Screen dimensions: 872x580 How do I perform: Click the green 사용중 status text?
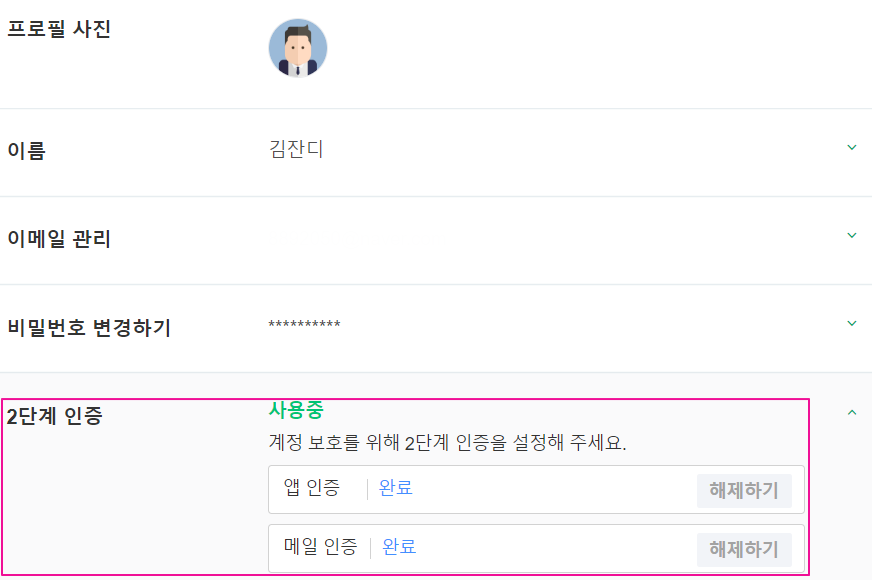(x=296, y=410)
